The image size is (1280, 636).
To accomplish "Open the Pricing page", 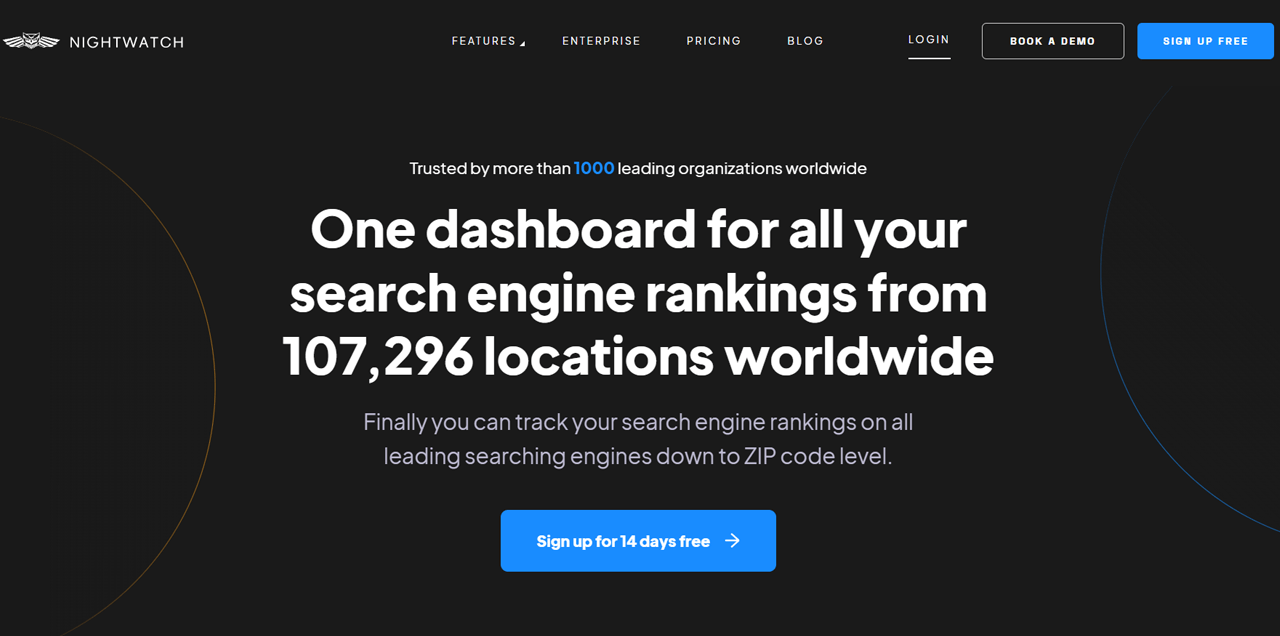I will (713, 41).
